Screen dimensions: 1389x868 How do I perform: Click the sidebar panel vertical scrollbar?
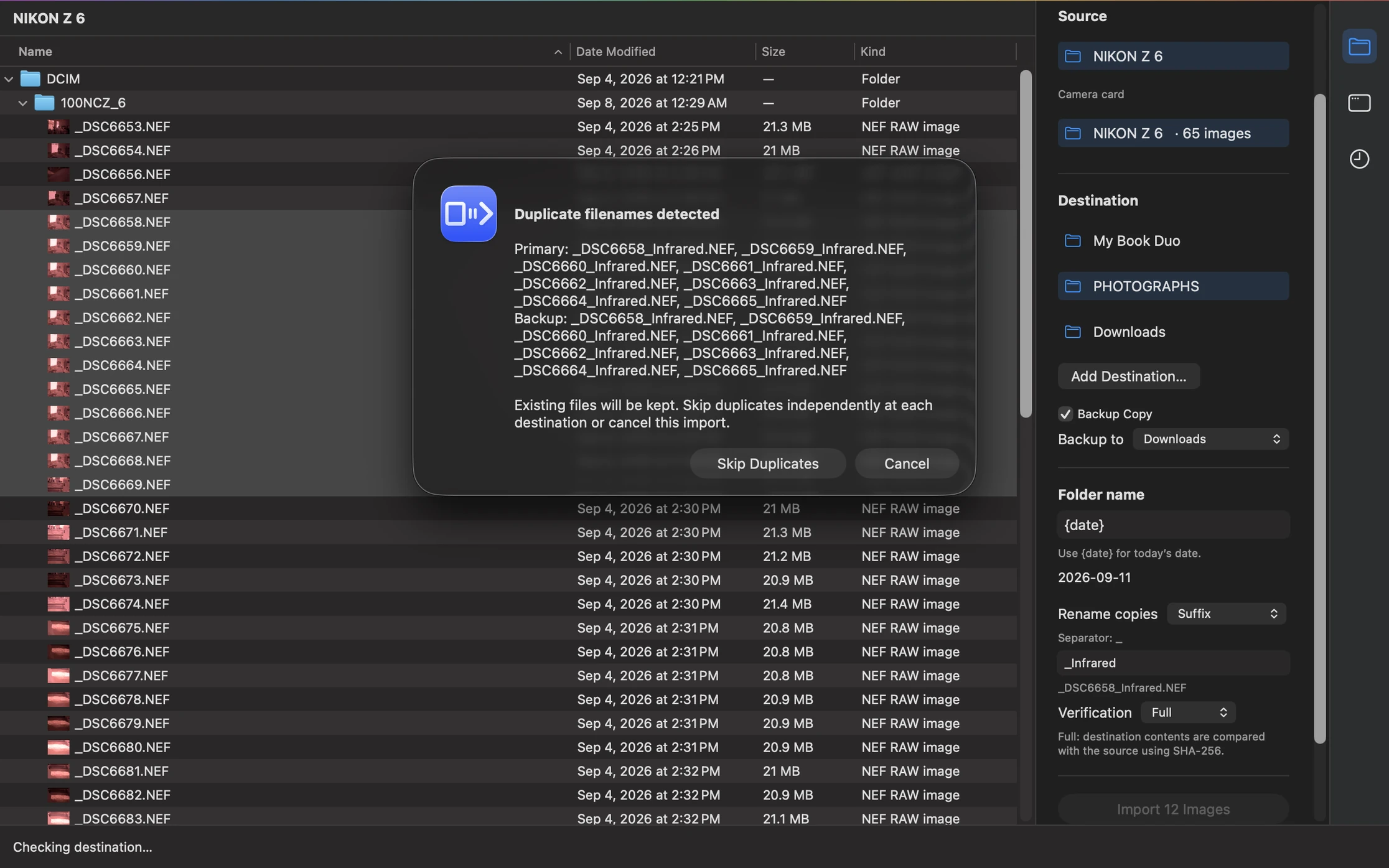pos(1319,418)
